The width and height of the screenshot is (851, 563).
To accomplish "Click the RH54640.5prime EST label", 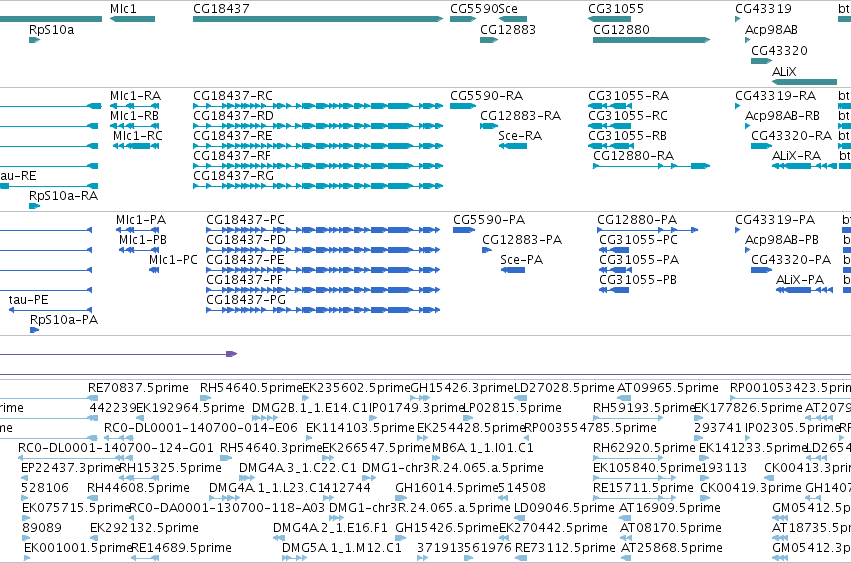I will coord(251,388).
